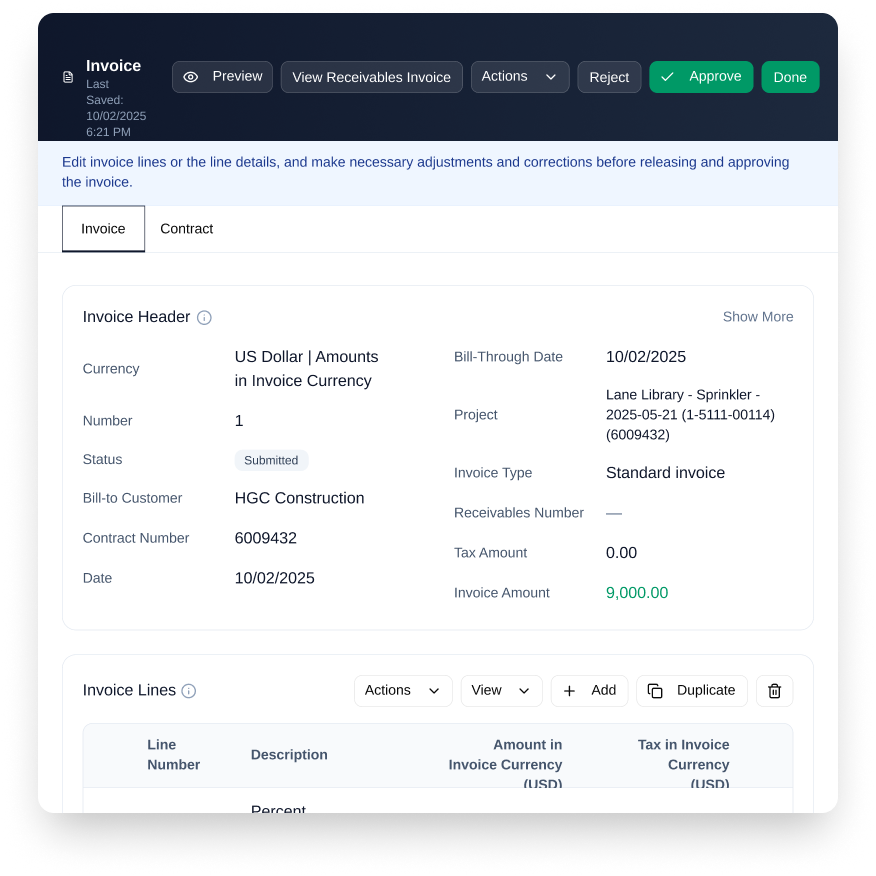Approve the invoice with checkmark button
Image resolution: width=876 pixels, height=876 pixels.
click(700, 77)
